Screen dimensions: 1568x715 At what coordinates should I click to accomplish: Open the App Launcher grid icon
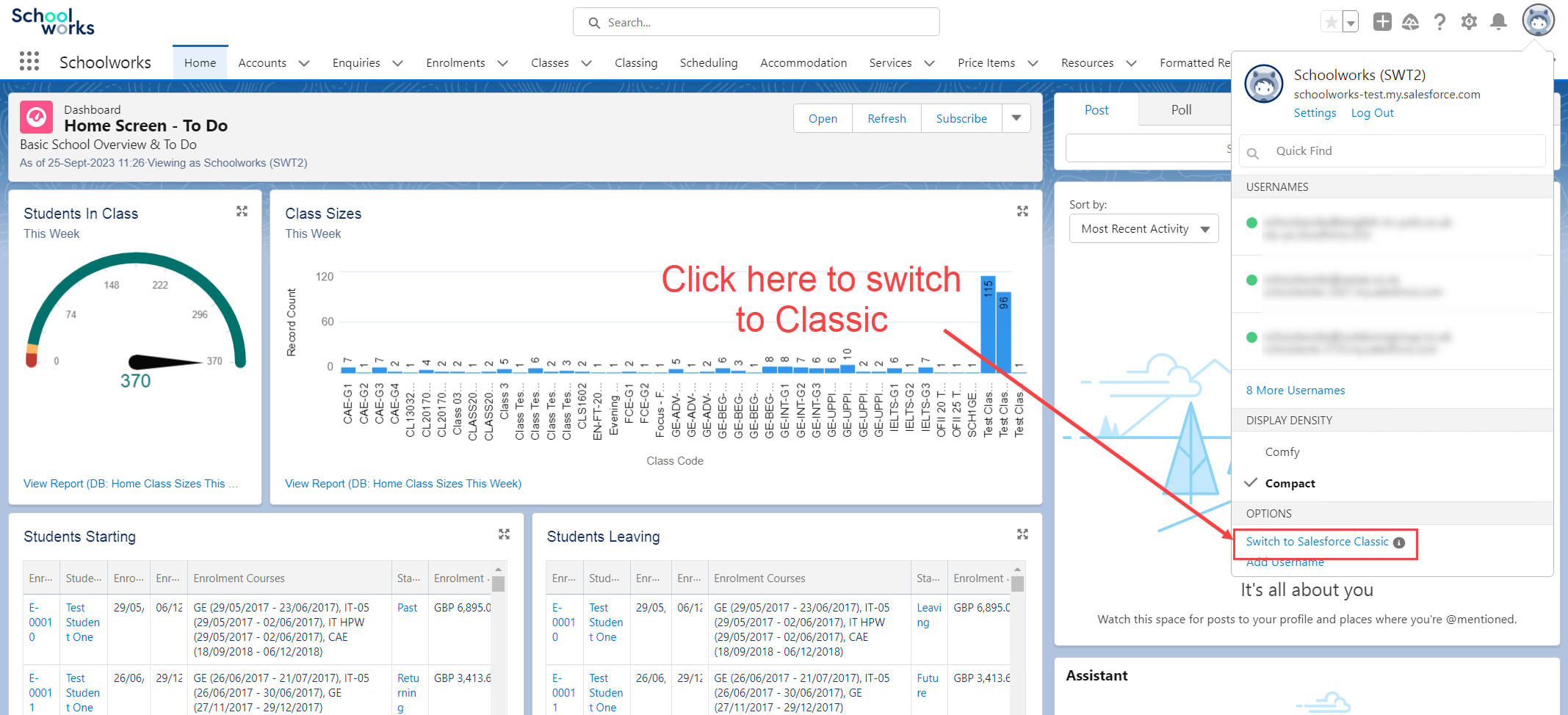[29, 62]
